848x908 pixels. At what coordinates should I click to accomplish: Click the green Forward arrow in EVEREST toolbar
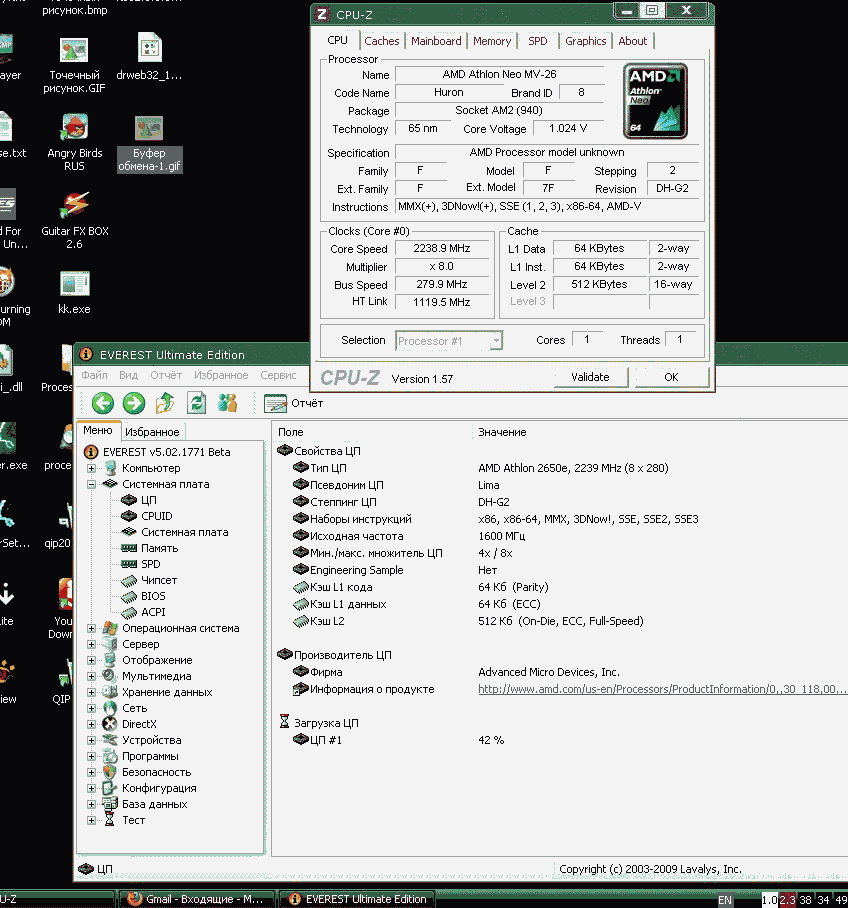134,403
